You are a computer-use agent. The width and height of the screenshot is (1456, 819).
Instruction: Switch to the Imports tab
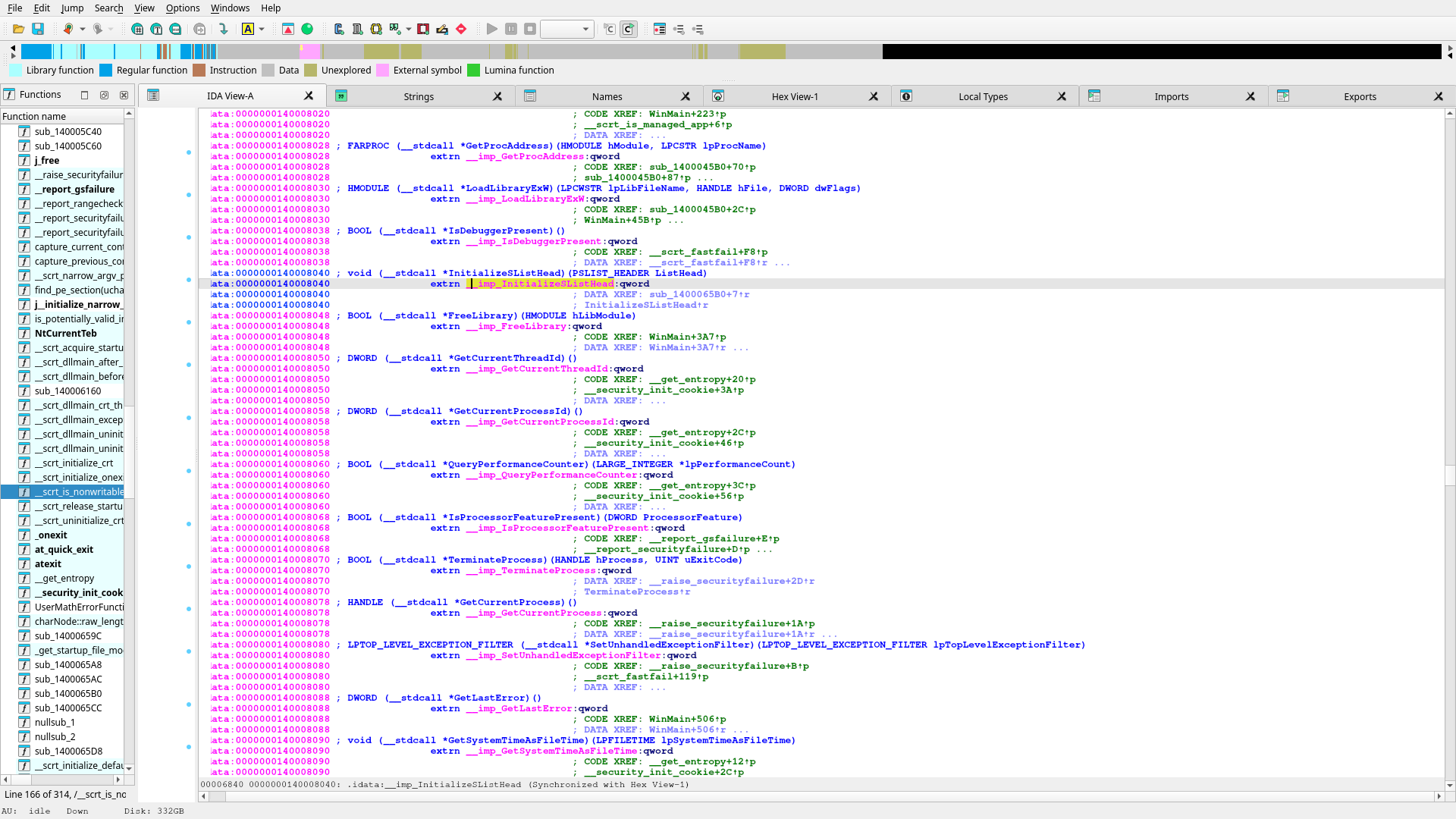point(1171,96)
